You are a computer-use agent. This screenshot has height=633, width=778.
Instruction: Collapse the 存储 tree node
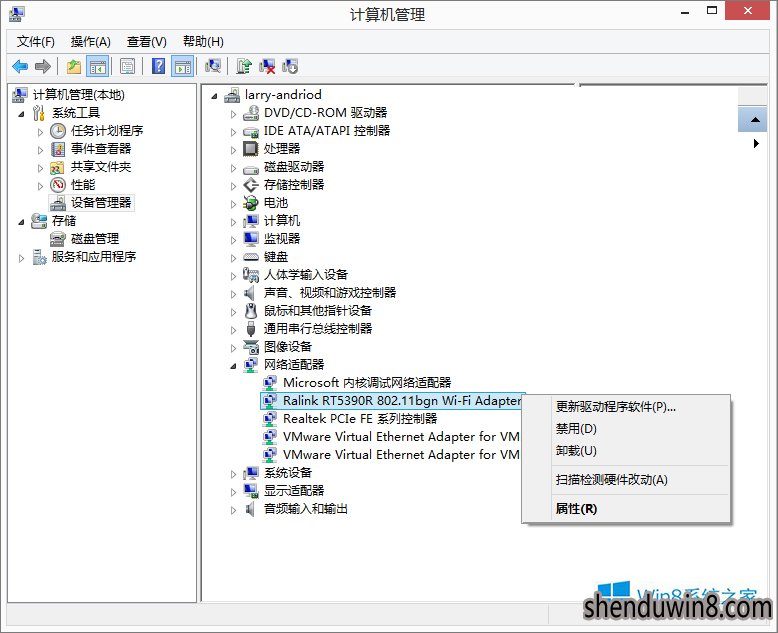point(21,222)
